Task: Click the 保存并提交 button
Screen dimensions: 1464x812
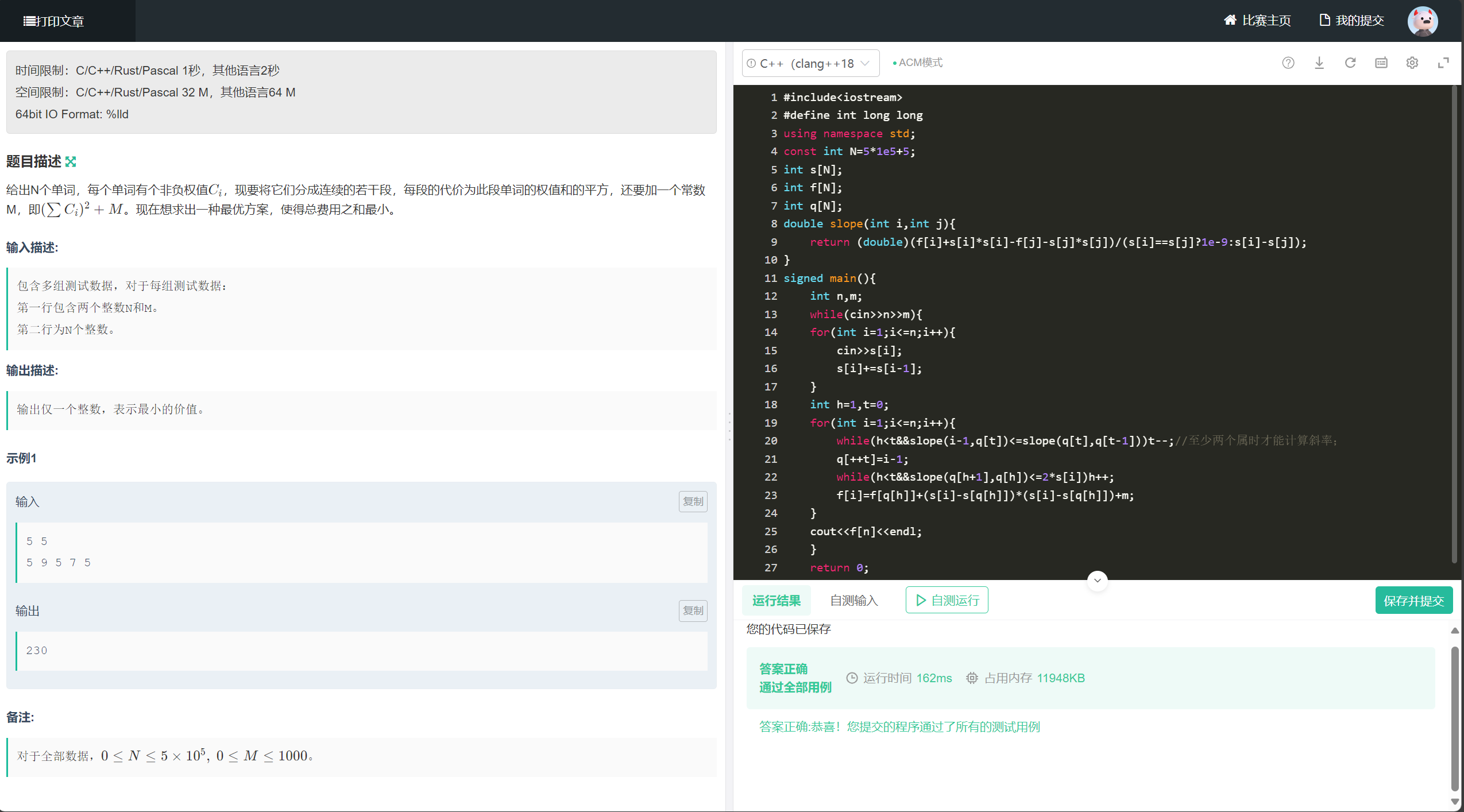Action: [x=1413, y=601]
